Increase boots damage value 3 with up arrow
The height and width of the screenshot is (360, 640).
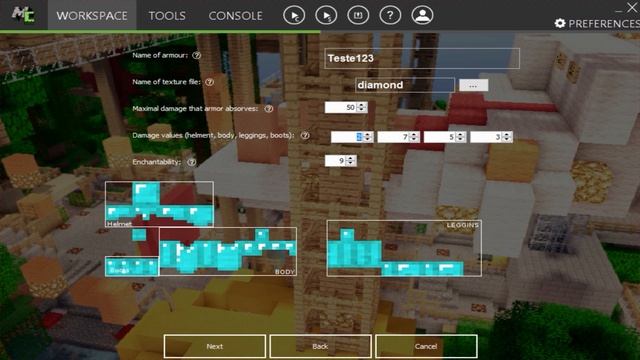[507, 134]
